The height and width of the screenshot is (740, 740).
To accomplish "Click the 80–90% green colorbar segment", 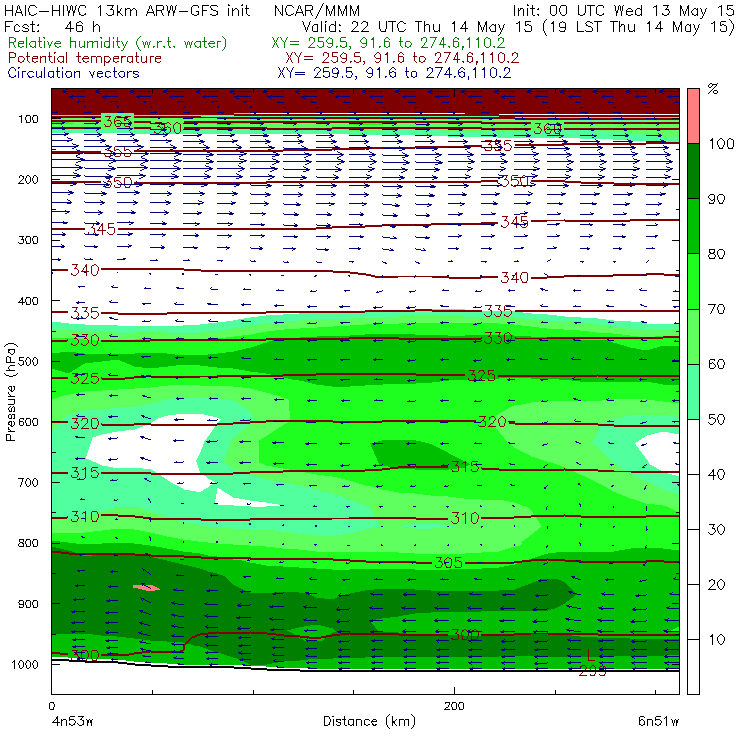I will pyautogui.click(x=693, y=226).
